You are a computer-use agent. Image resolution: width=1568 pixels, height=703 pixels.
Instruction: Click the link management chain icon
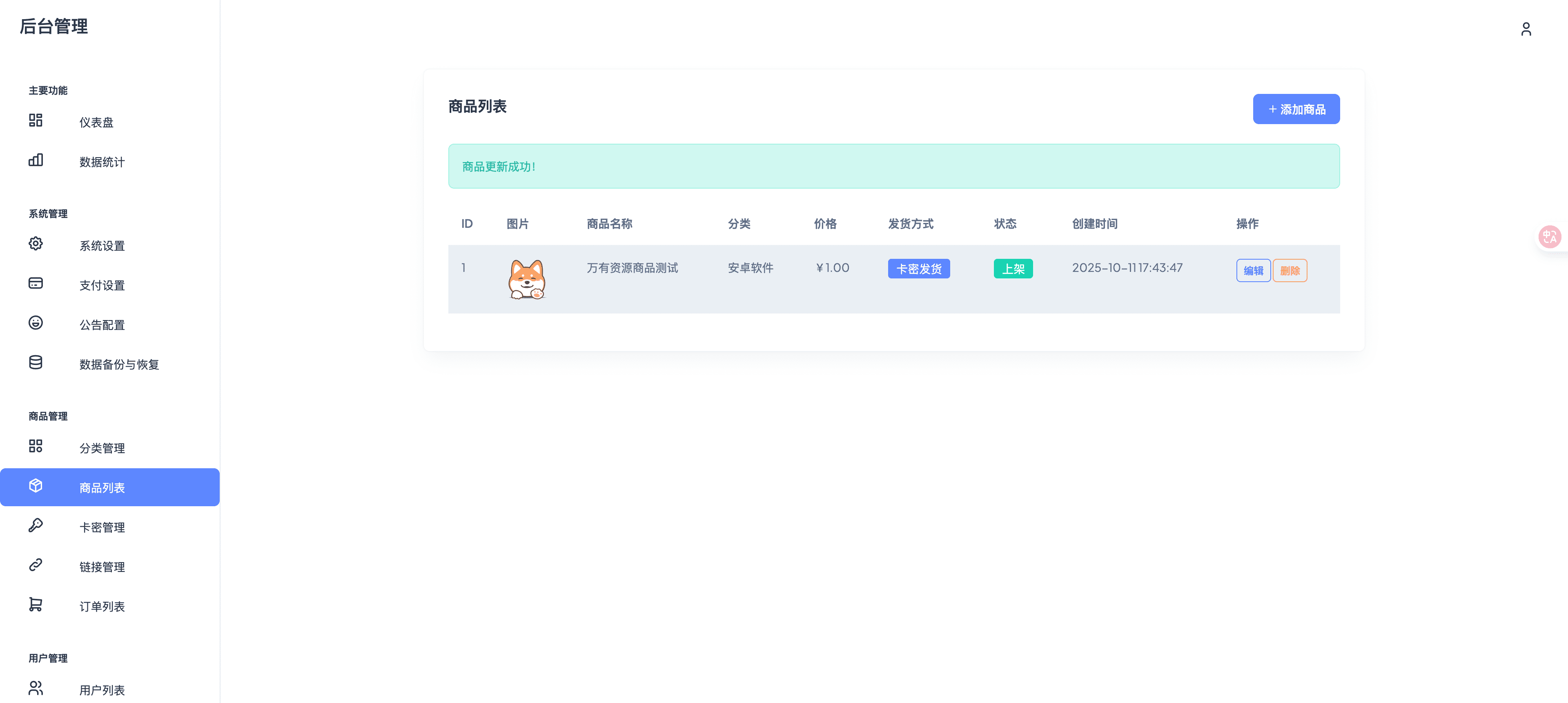click(35, 565)
